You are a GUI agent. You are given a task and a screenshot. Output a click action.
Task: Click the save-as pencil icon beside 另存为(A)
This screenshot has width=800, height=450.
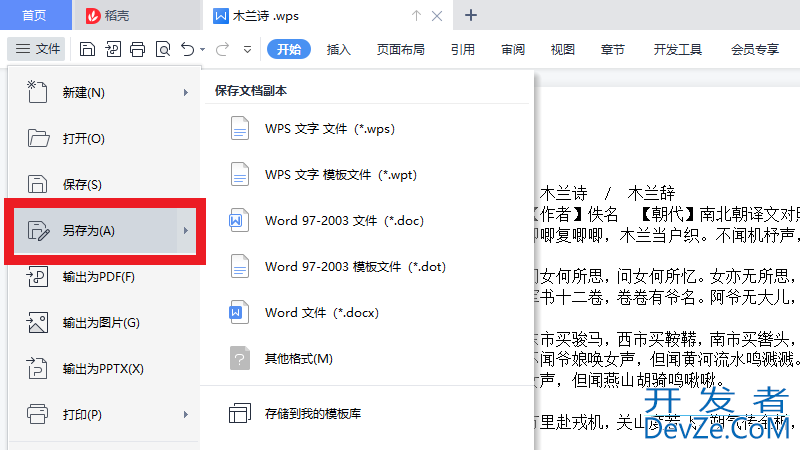click(x=38, y=231)
